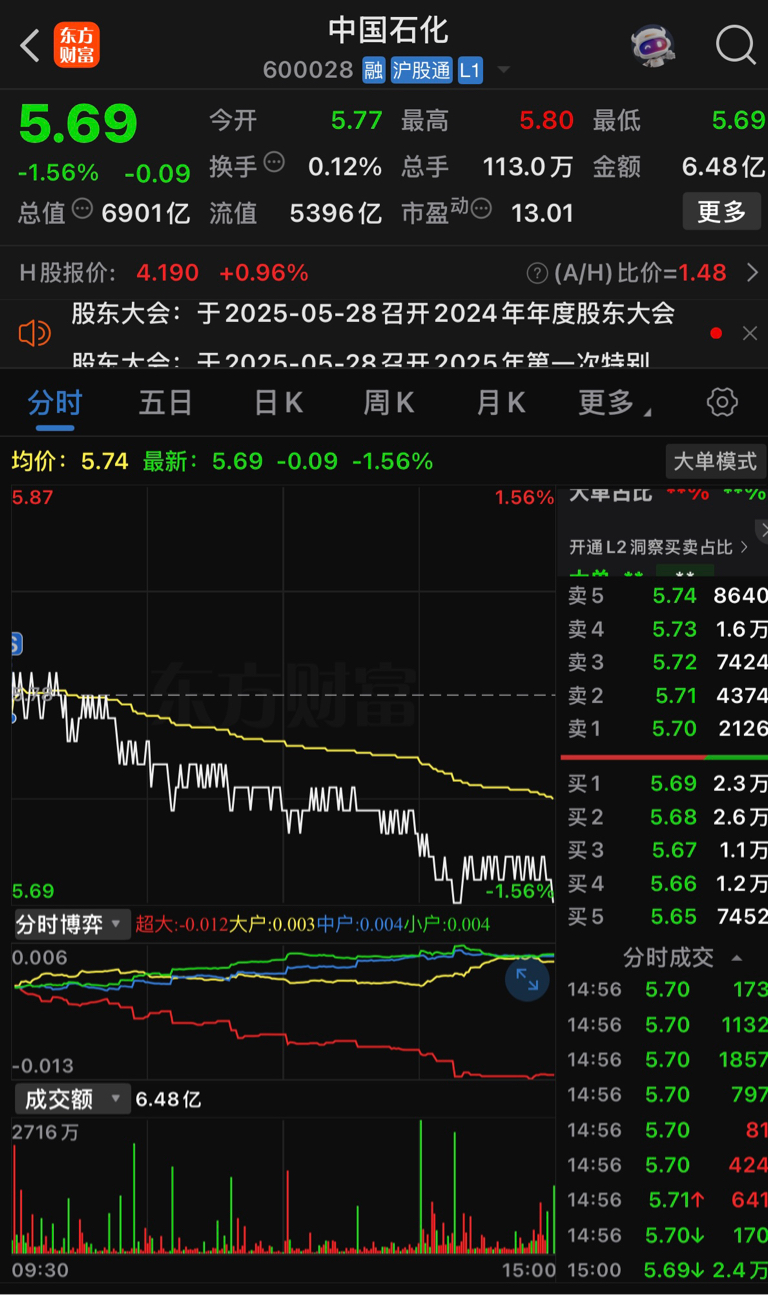Open chart settings gear icon

[722, 403]
